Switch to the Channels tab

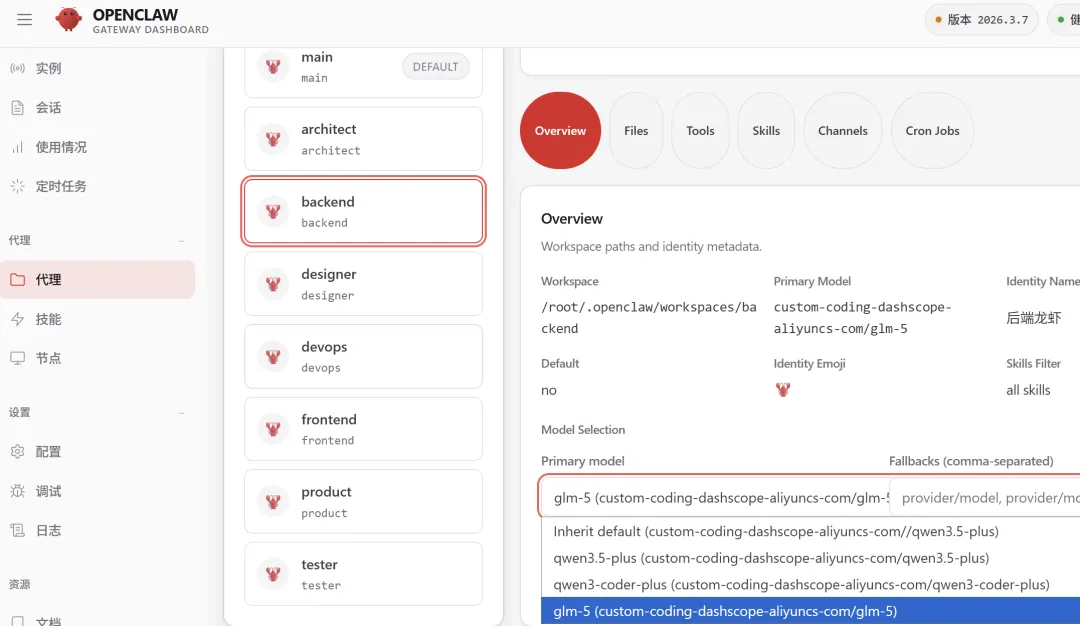point(842,130)
